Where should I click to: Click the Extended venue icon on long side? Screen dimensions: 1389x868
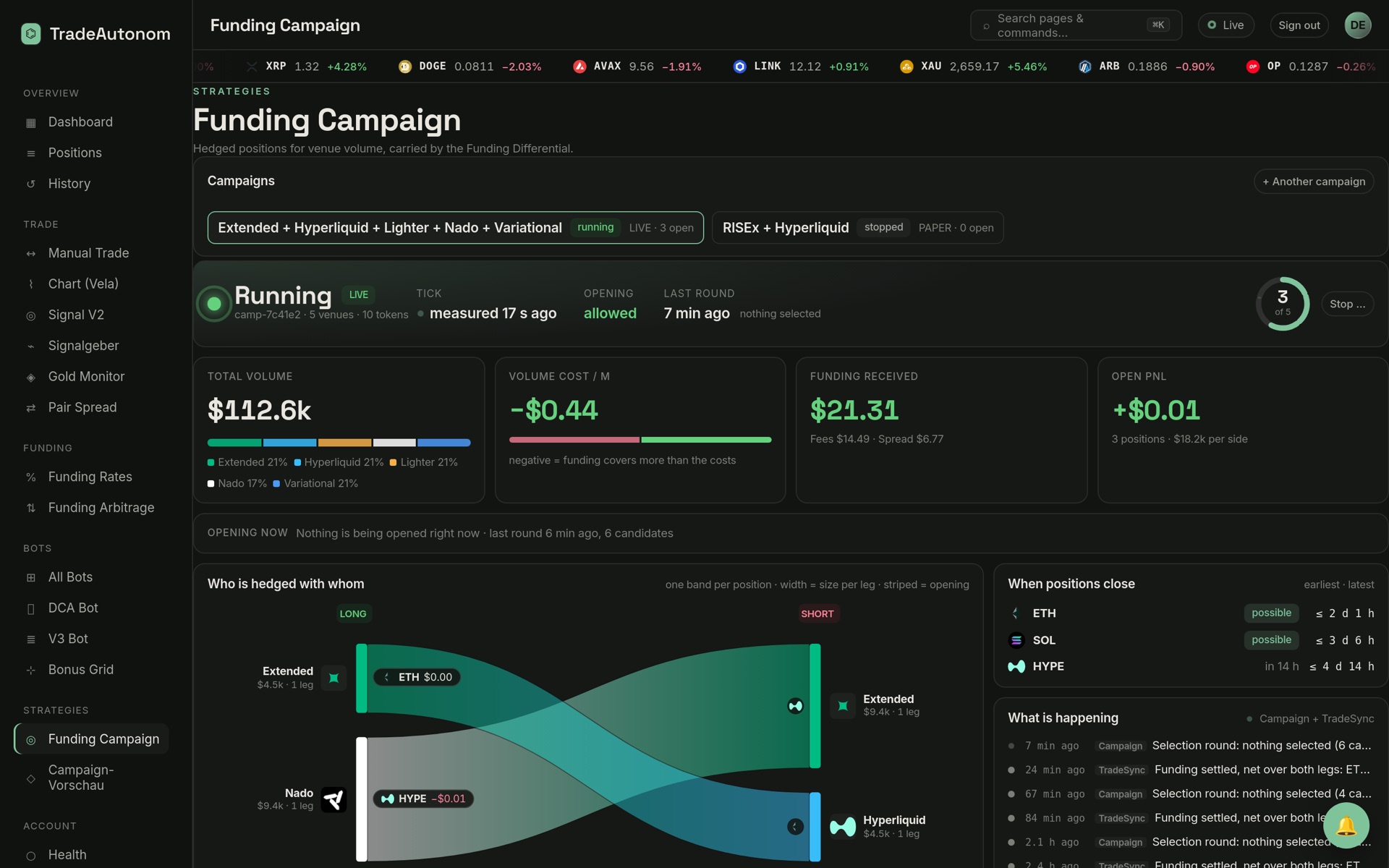(334, 678)
